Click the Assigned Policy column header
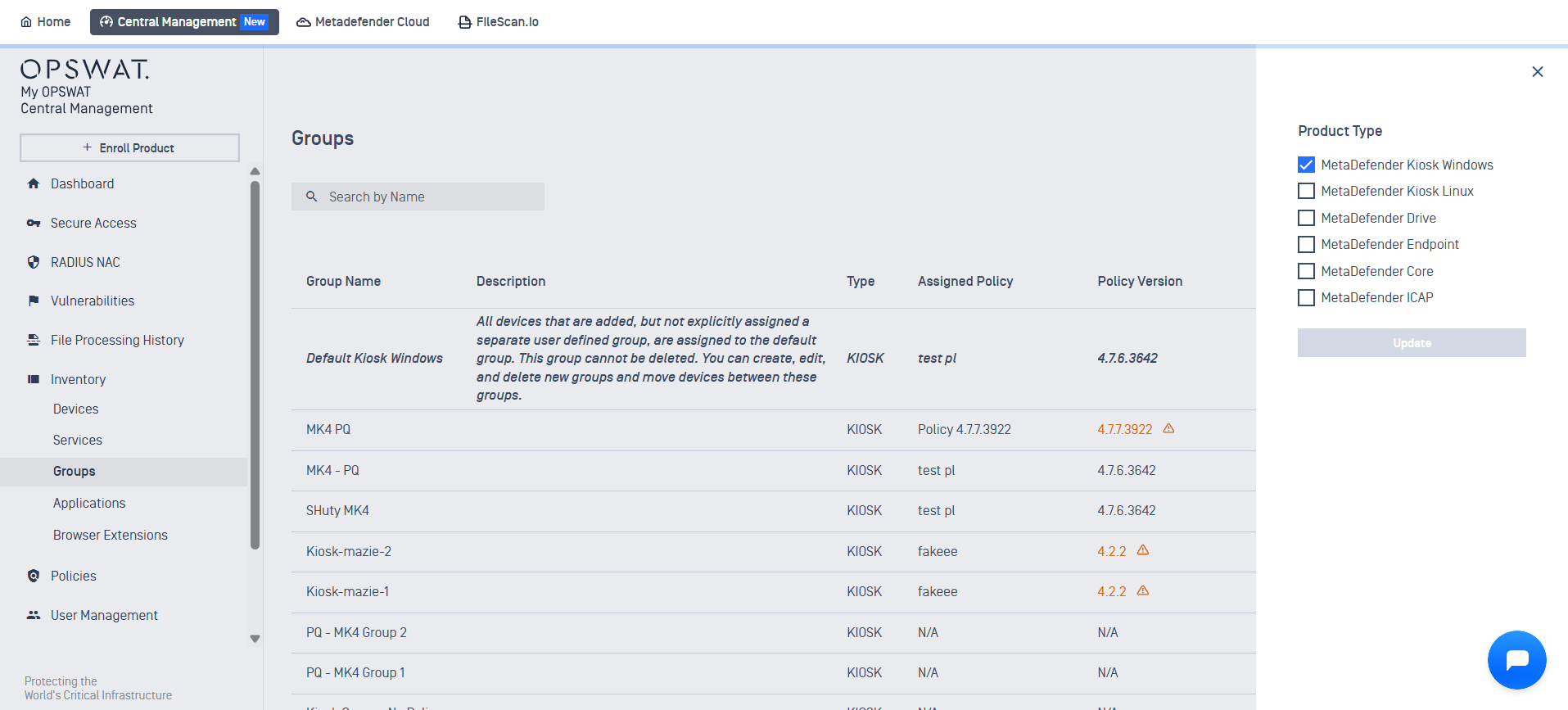Image resolution: width=1568 pixels, height=710 pixels. tap(965, 281)
